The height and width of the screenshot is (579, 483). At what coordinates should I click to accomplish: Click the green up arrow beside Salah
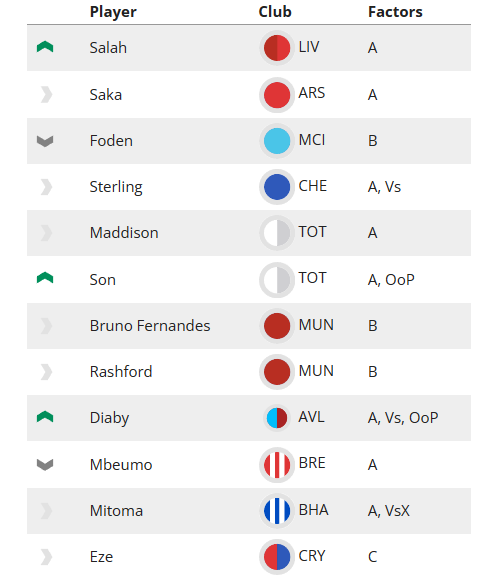point(45,47)
